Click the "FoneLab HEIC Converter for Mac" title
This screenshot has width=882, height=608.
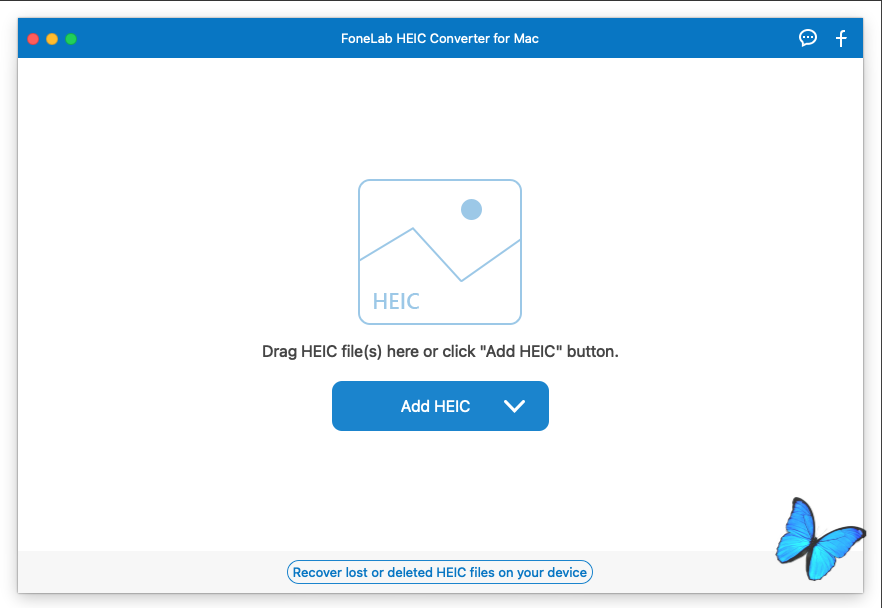(x=440, y=38)
